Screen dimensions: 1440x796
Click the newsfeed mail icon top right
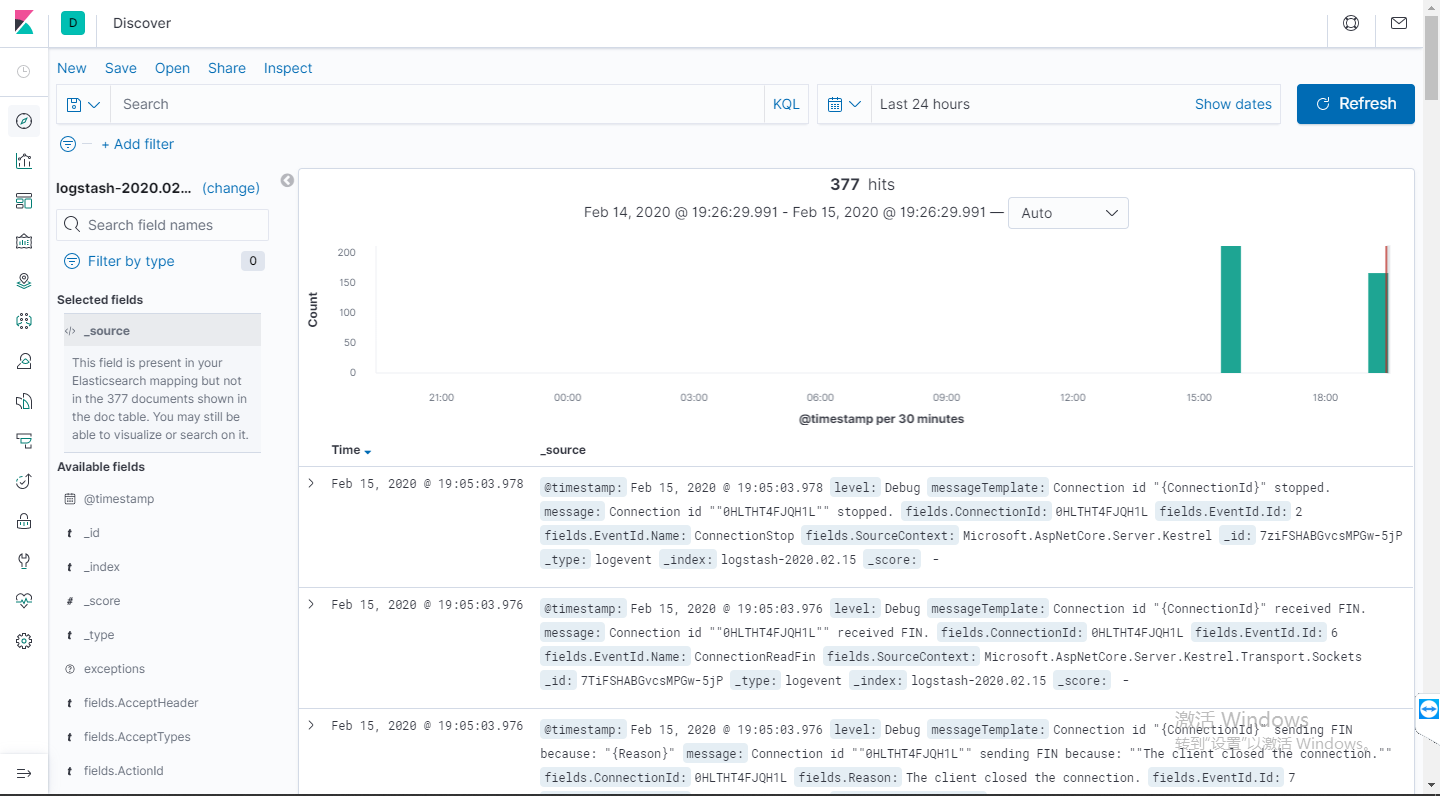click(1398, 22)
